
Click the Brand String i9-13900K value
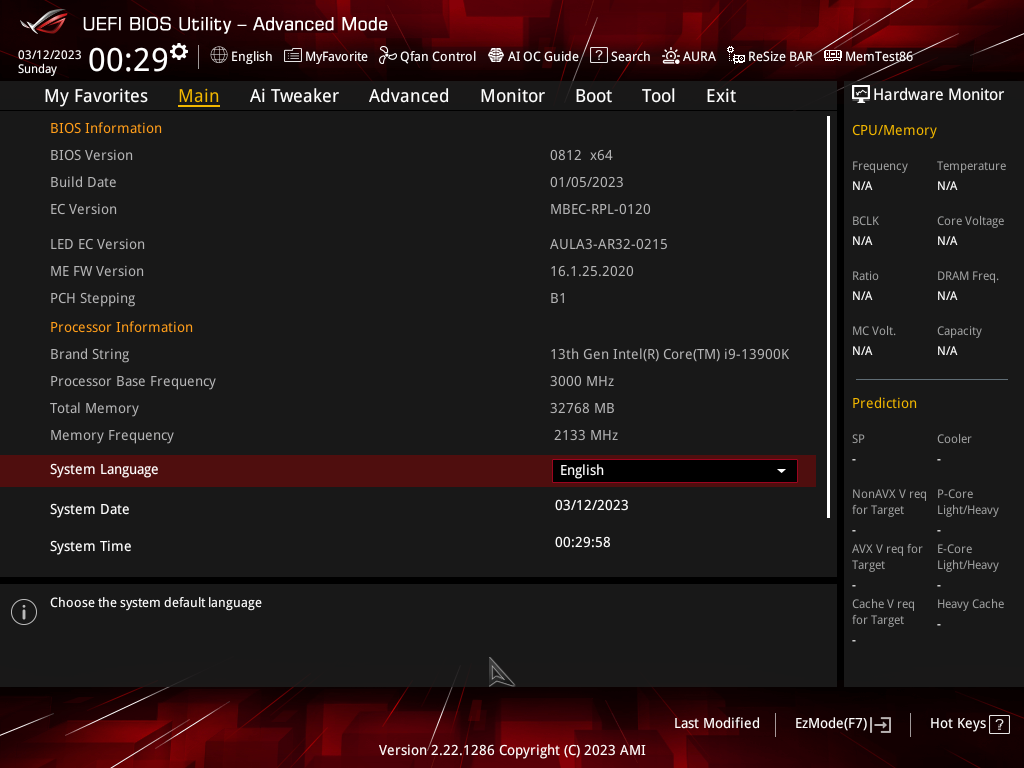(669, 355)
